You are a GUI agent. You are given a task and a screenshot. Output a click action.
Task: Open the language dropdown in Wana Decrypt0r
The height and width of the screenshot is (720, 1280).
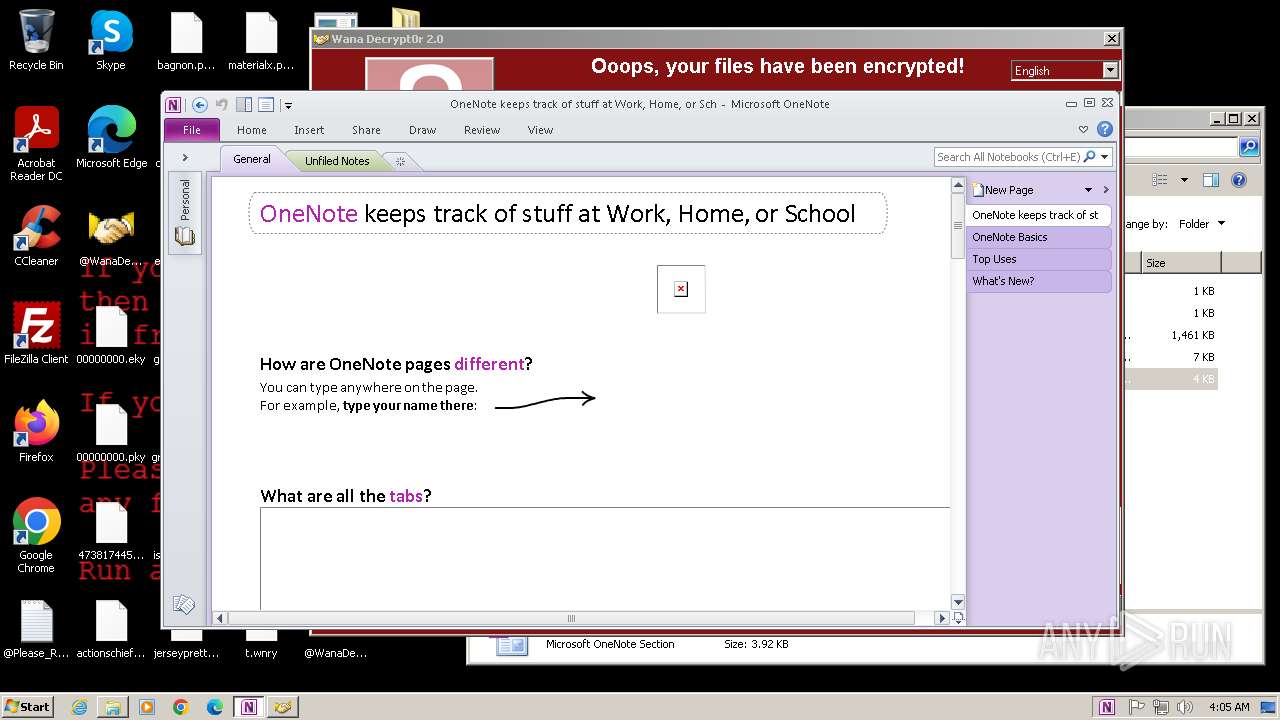click(x=1110, y=70)
